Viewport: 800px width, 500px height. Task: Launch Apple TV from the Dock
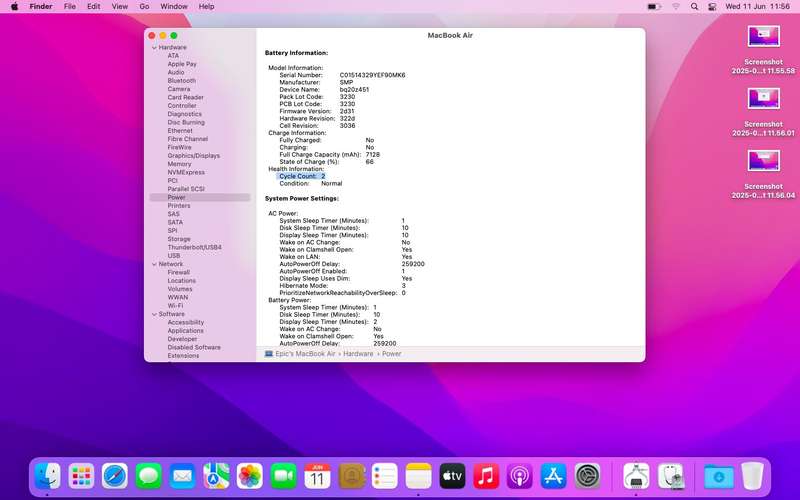coord(452,477)
